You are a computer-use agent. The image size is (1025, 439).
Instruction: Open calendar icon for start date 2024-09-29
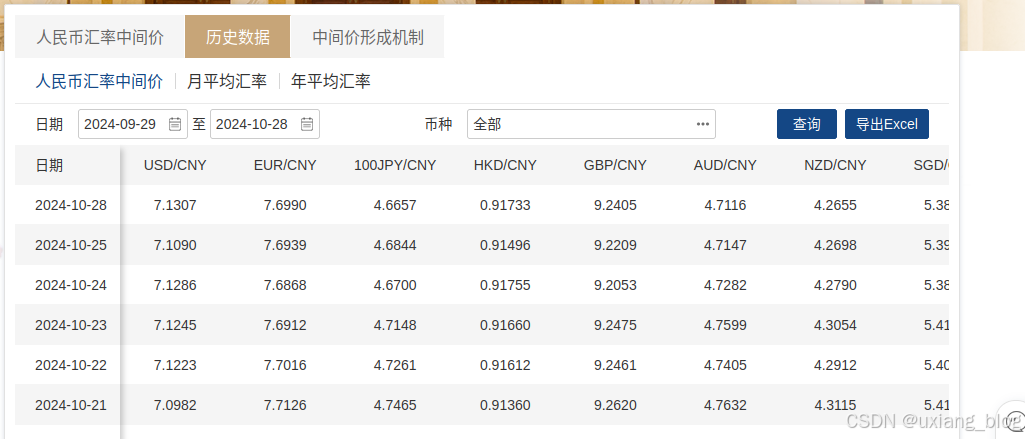click(175, 124)
